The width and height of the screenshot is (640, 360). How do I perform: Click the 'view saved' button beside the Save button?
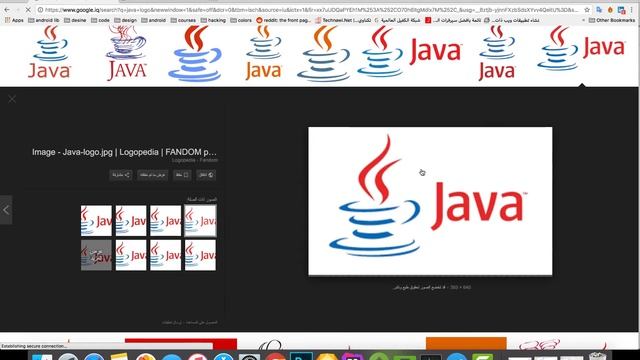(153, 175)
